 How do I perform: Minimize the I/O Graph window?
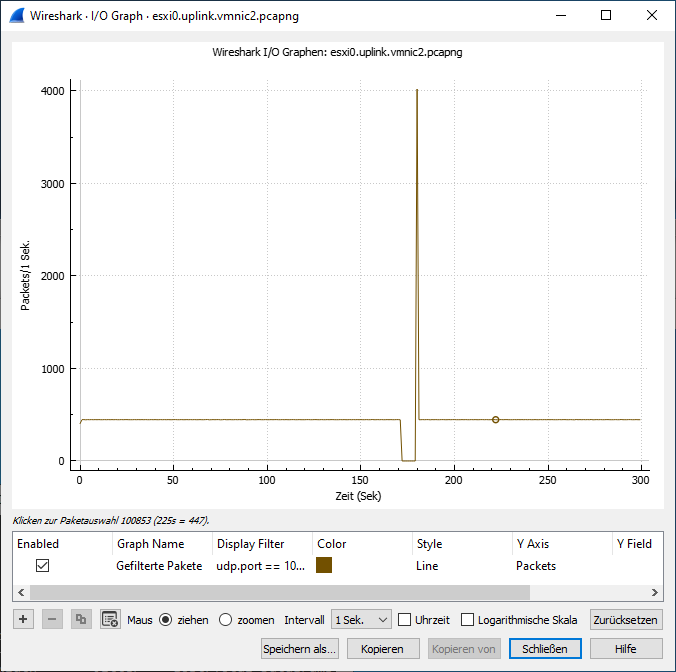point(560,16)
